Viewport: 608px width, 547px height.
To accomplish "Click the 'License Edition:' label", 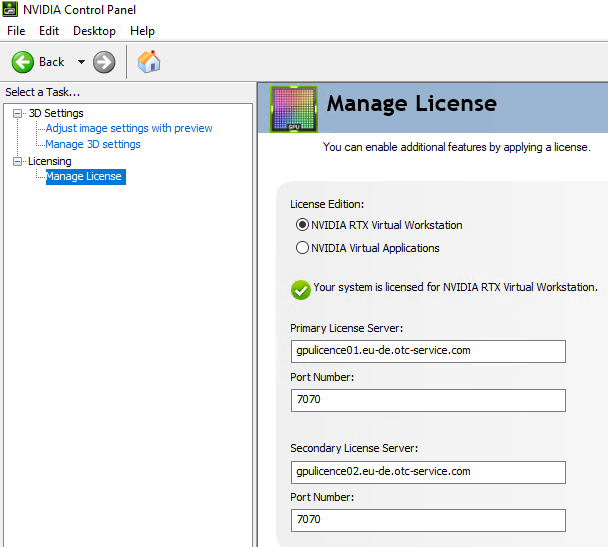I will 327,204.
